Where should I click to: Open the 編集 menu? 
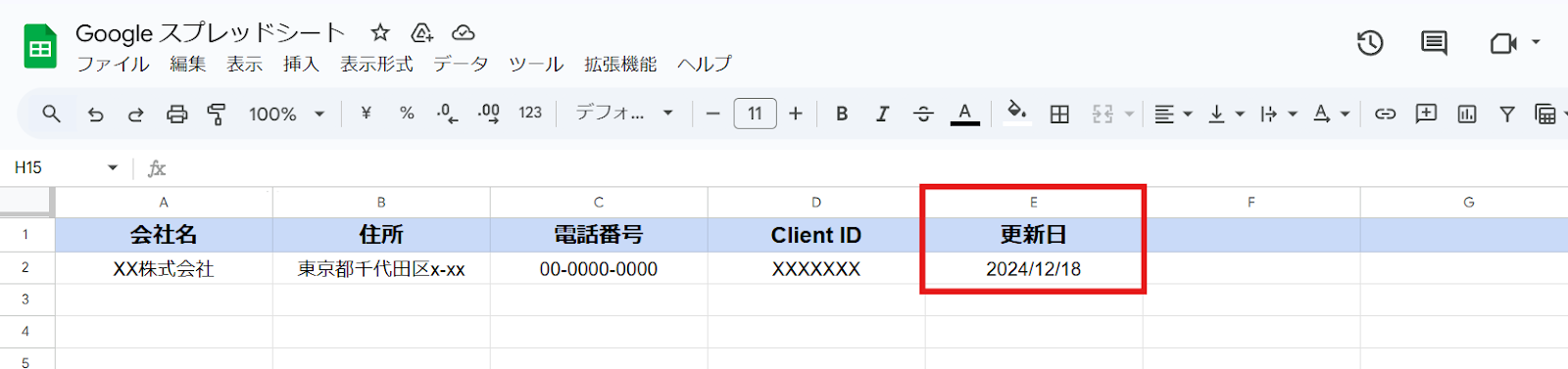187,65
